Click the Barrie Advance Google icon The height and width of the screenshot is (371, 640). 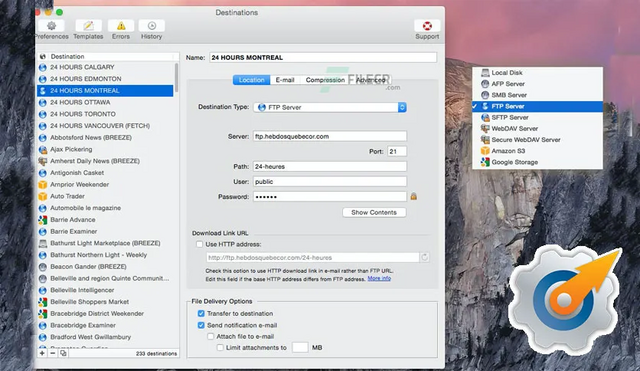tap(42, 220)
